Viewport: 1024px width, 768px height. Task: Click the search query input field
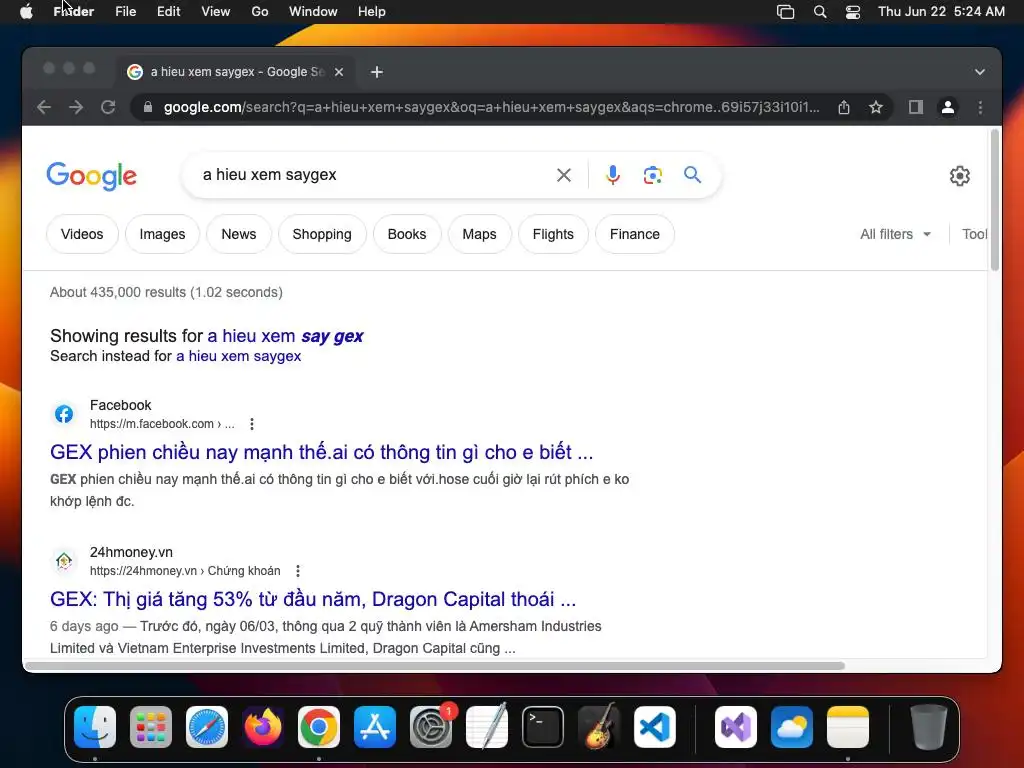click(372, 175)
